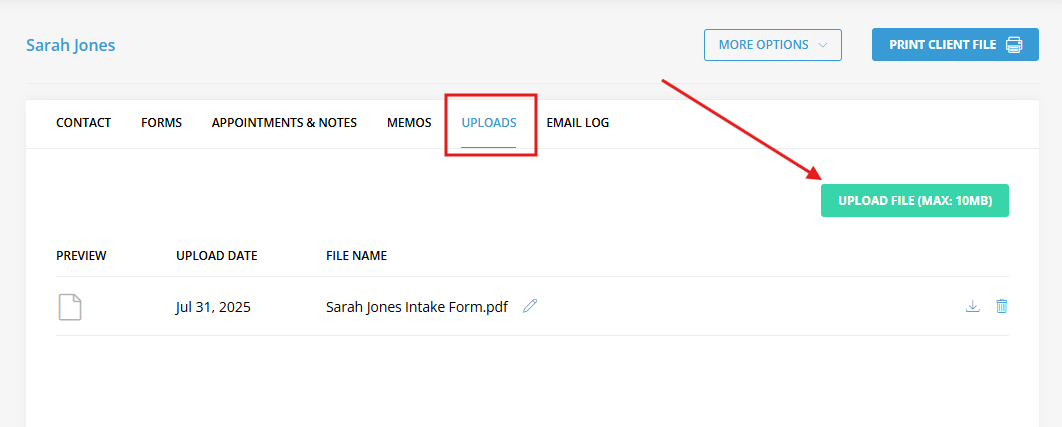Click the Upload Date column header

(217, 256)
